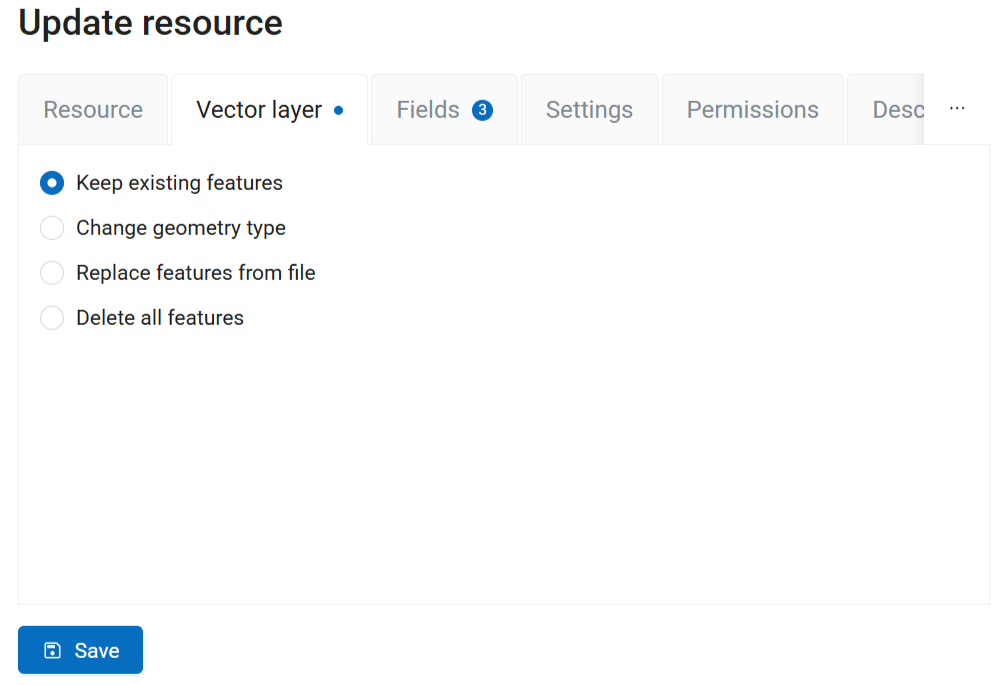The height and width of the screenshot is (685, 1004).
Task: Click the Keep existing features label text
Action: [x=179, y=183]
